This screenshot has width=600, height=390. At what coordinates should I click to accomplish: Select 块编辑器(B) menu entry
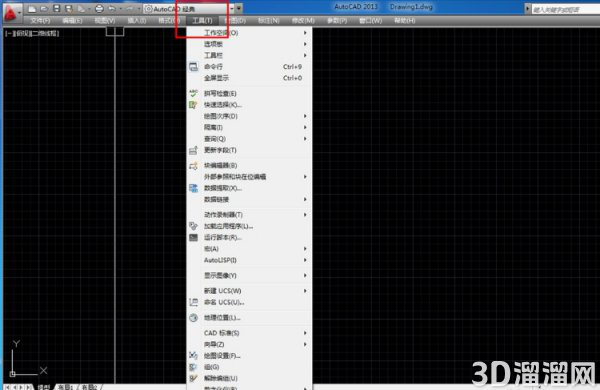coord(249,165)
